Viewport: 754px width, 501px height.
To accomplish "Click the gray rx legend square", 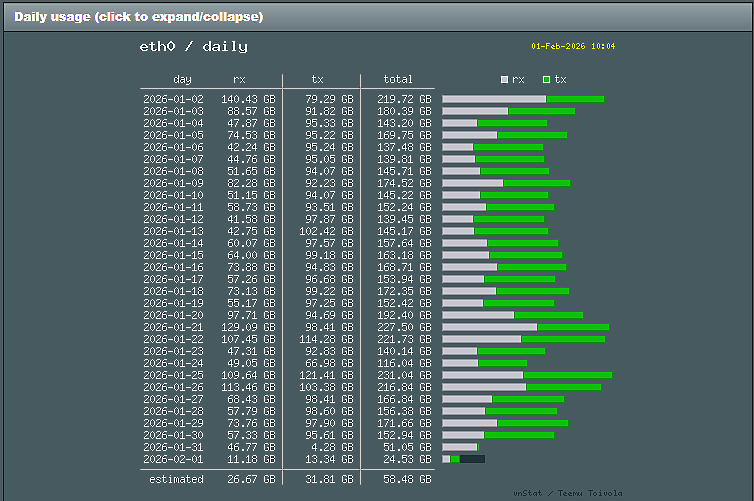I will (504, 79).
